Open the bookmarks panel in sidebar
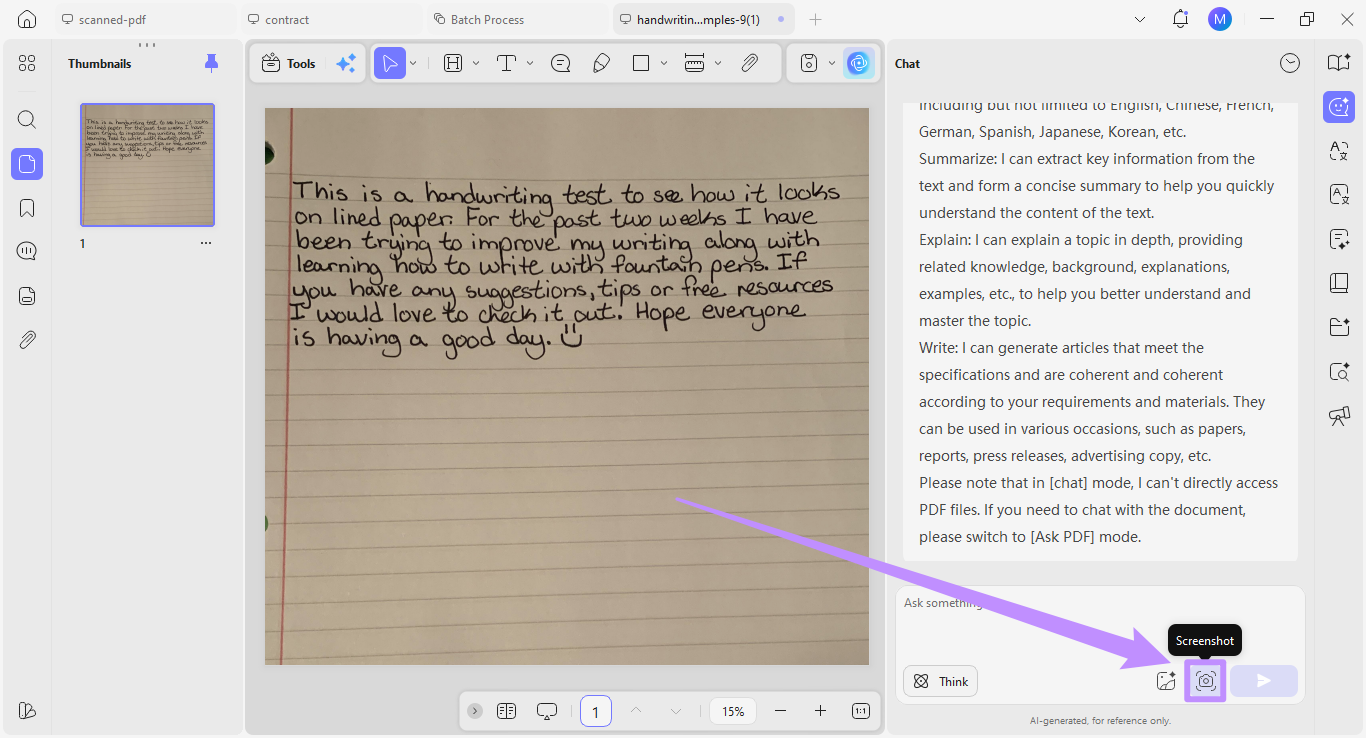1366x738 pixels. pyautogui.click(x=27, y=208)
